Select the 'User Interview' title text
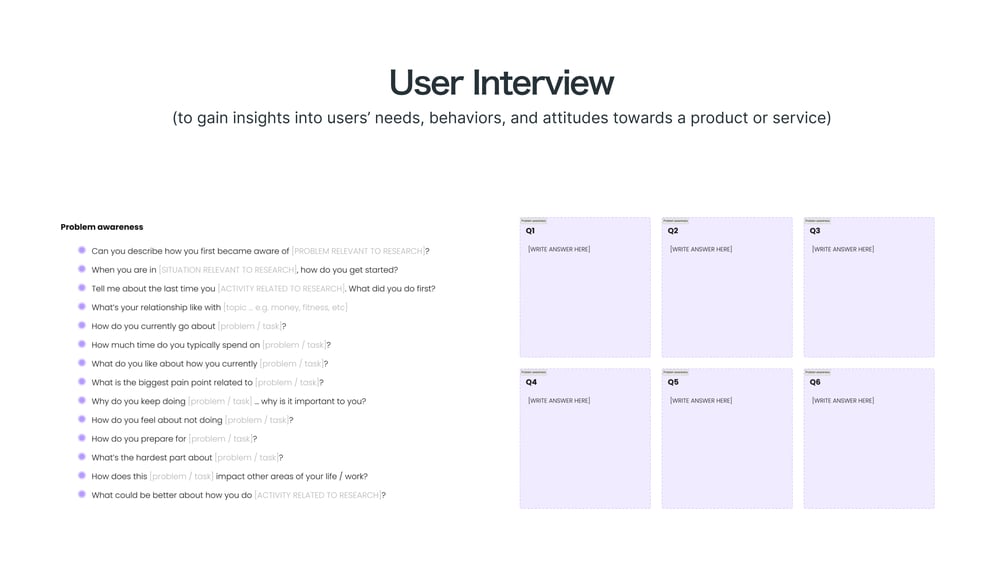Viewport: 1005px width, 565px height. [502, 83]
